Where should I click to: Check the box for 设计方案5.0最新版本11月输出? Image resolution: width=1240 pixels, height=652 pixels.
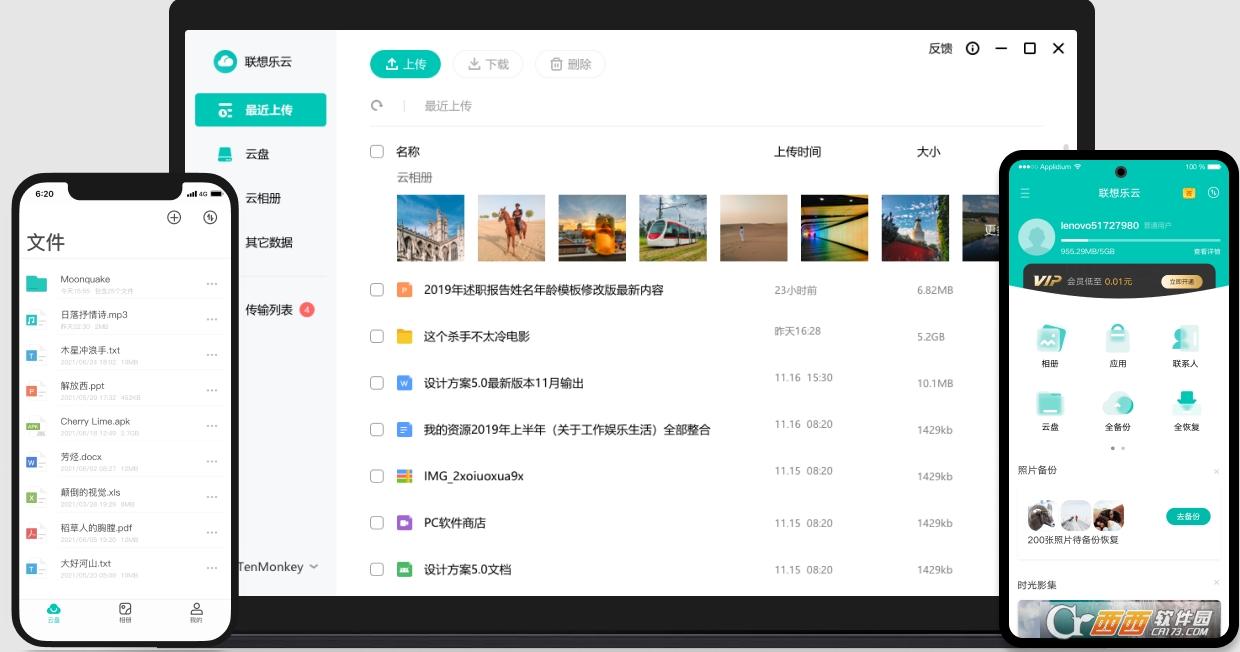[x=377, y=383]
